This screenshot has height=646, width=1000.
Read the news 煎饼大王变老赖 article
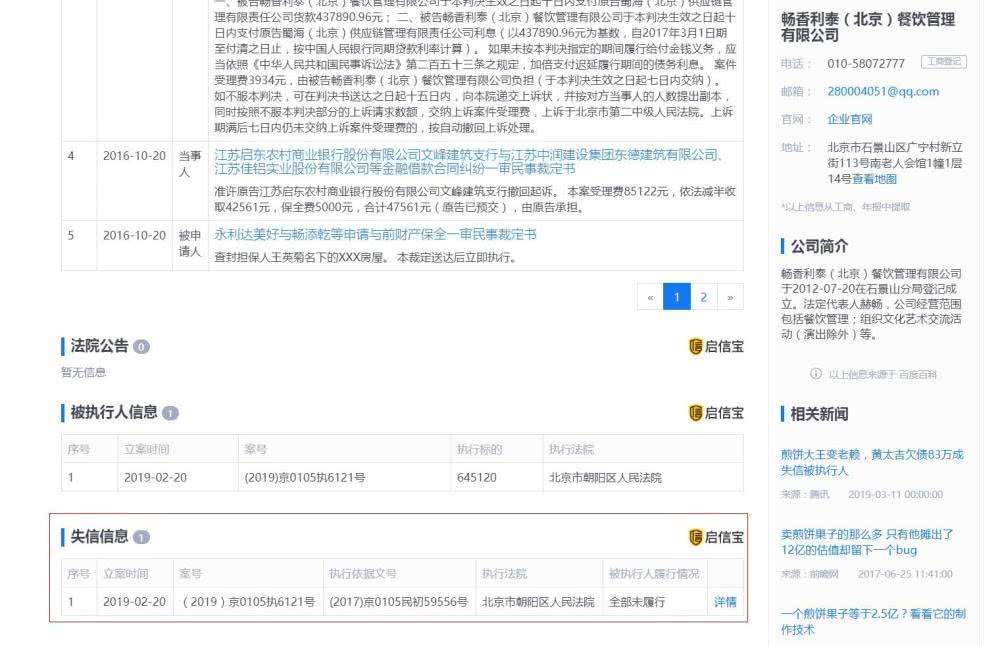click(x=871, y=462)
